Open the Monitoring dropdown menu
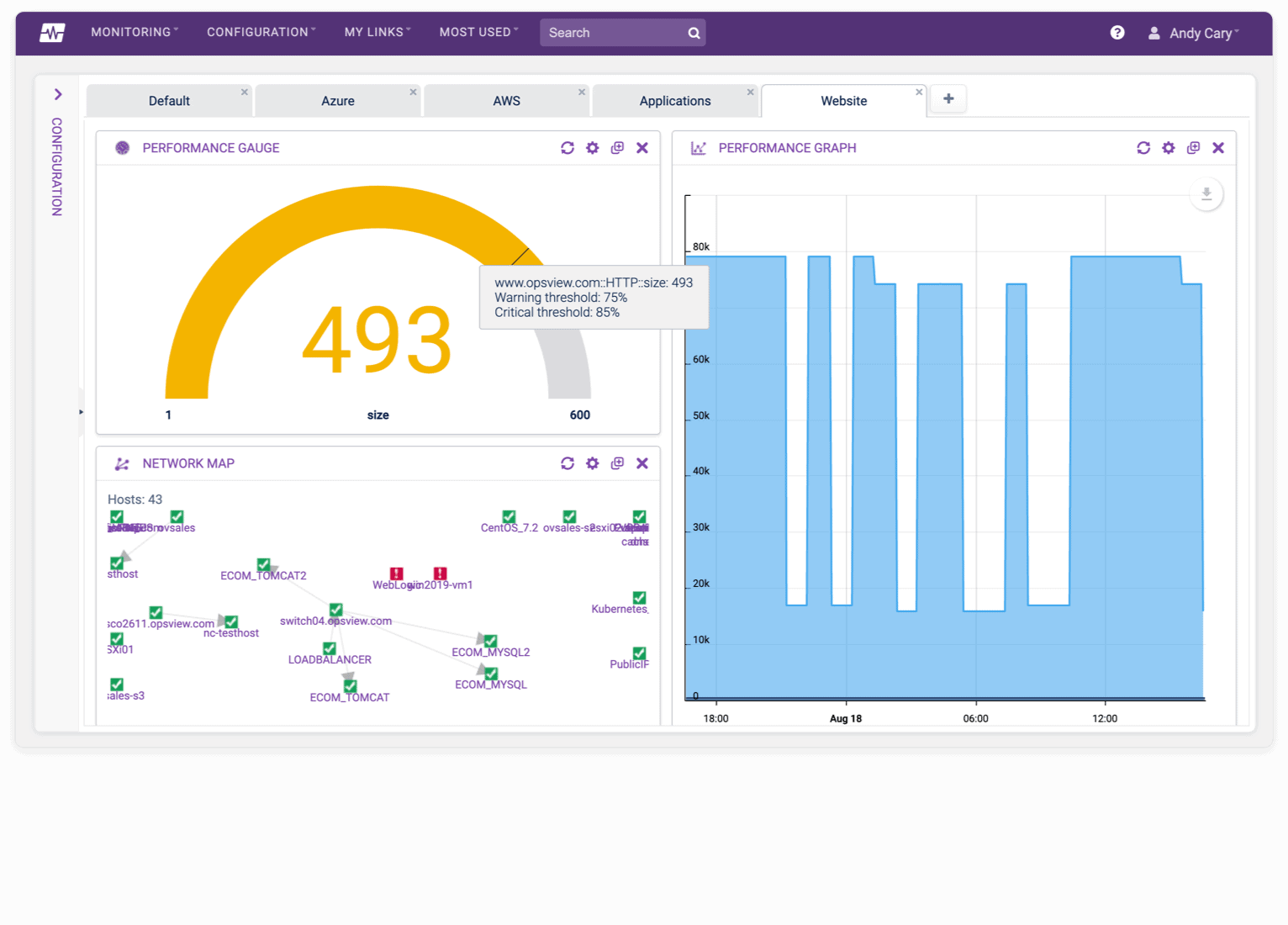The width and height of the screenshot is (1288, 925). pyautogui.click(x=135, y=32)
